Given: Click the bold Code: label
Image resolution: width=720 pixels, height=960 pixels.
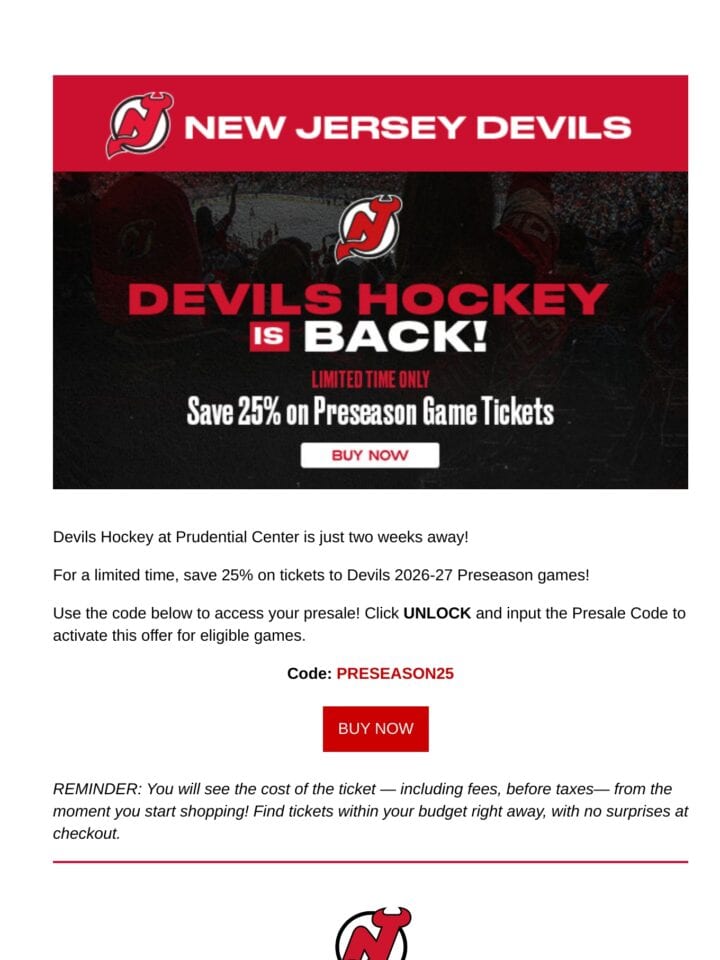Looking at the screenshot, I should (x=309, y=673).
